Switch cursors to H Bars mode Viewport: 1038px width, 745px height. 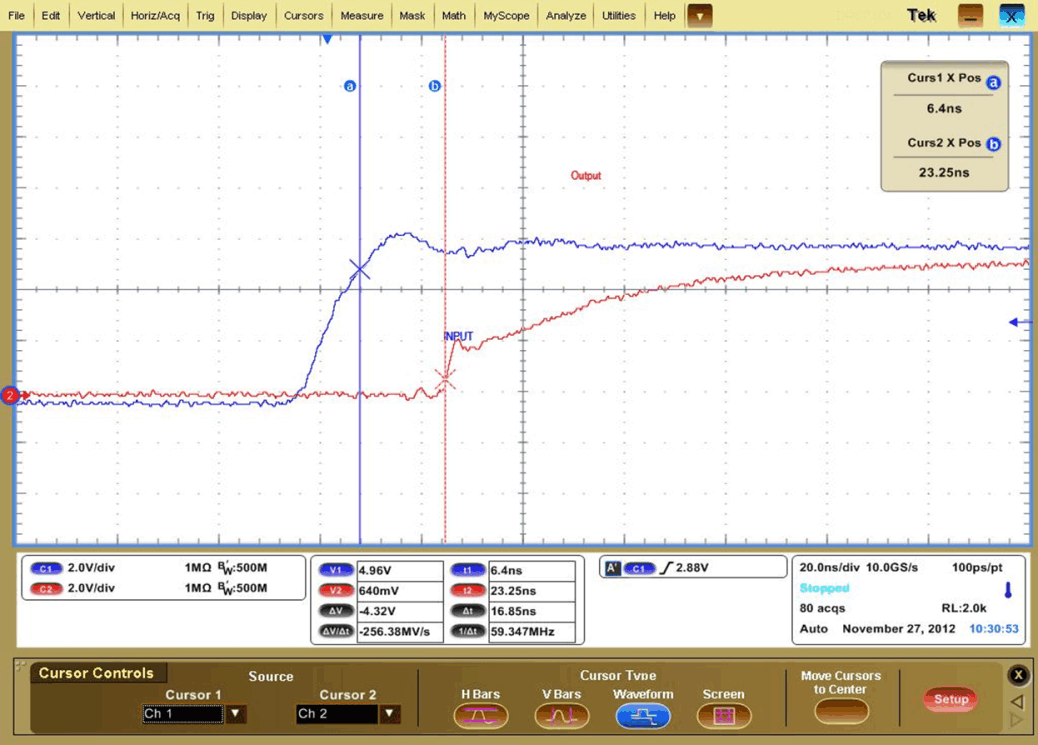point(481,715)
